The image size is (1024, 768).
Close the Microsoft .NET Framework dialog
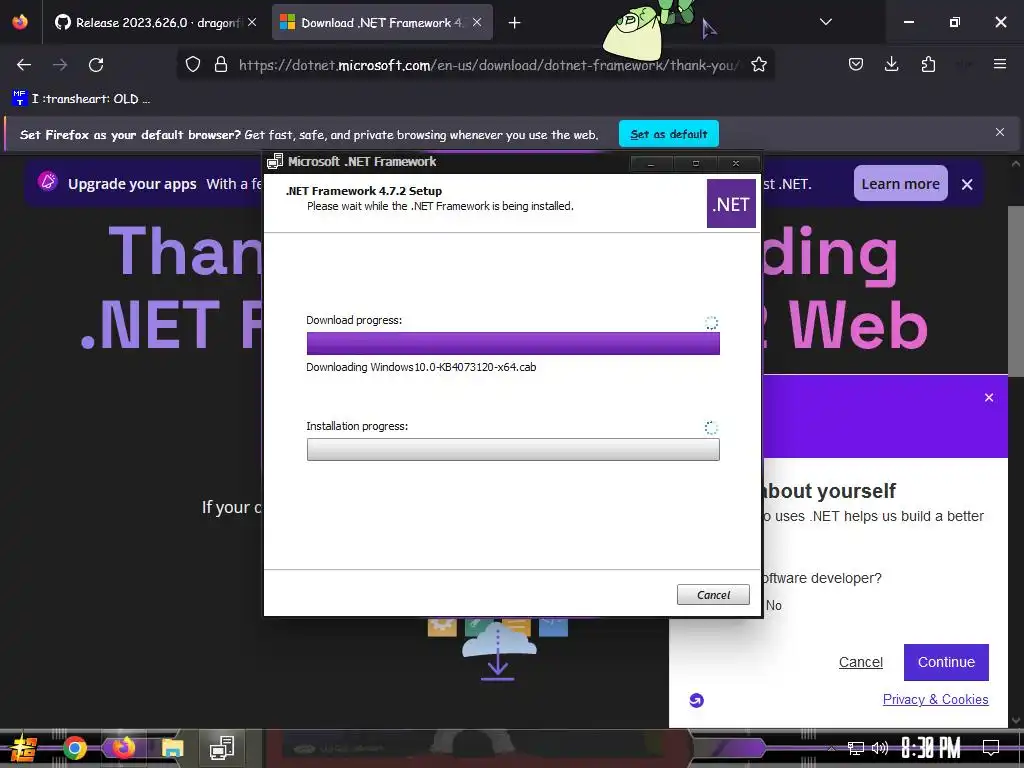click(x=737, y=163)
